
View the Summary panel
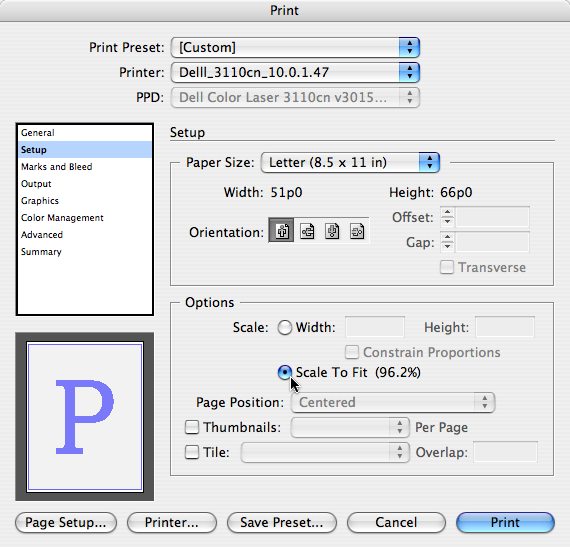click(x=85, y=252)
